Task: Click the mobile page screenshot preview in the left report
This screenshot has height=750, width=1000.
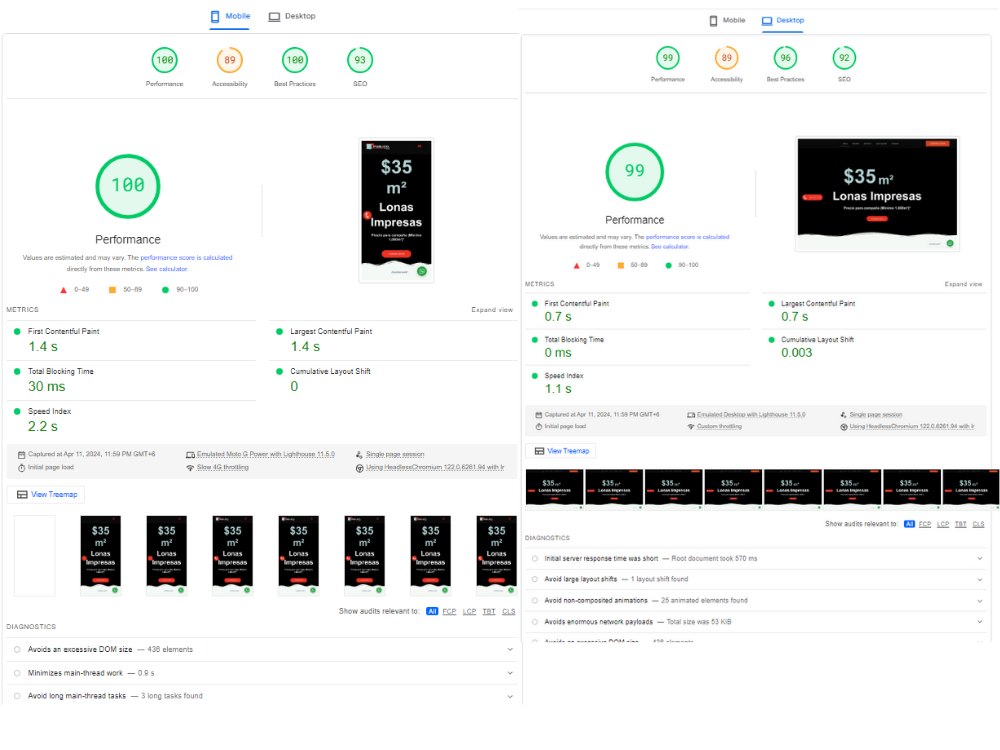Action: point(396,211)
